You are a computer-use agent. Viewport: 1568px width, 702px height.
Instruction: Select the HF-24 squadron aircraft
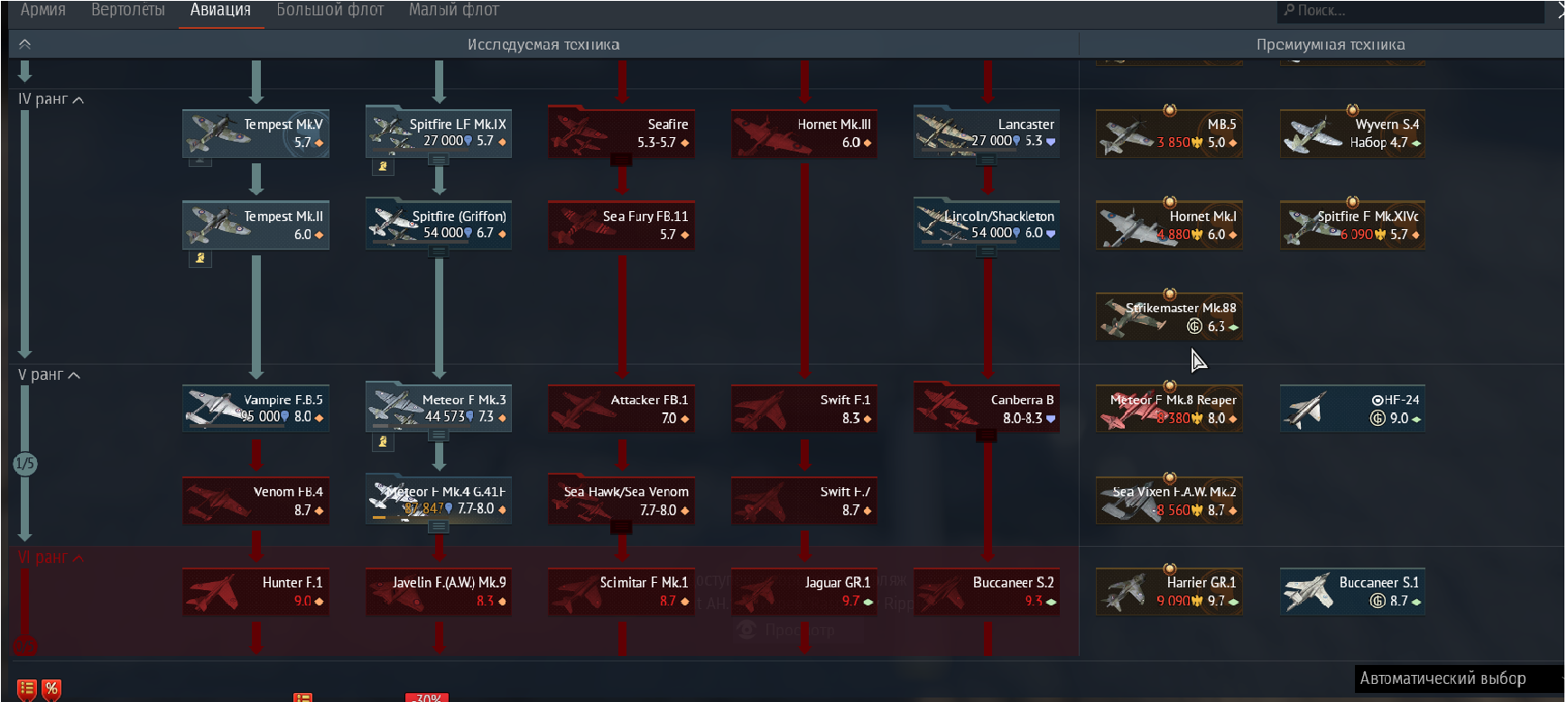click(1352, 409)
